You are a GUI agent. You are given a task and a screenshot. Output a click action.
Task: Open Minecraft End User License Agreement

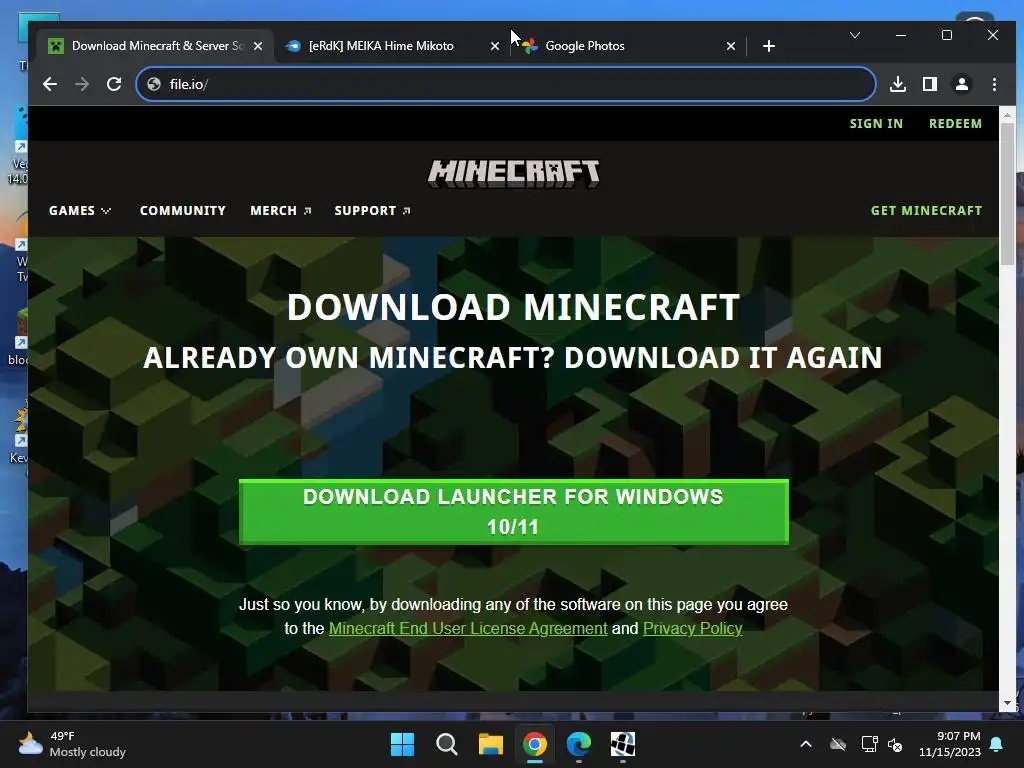pyautogui.click(x=468, y=628)
